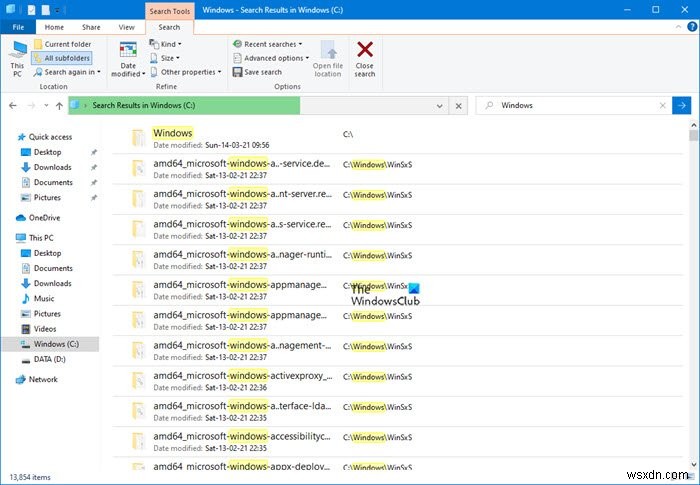The width and height of the screenshot is (700, 485).
Task: Click the Search Tools contextual tab
Action: (x=170, y=11)
